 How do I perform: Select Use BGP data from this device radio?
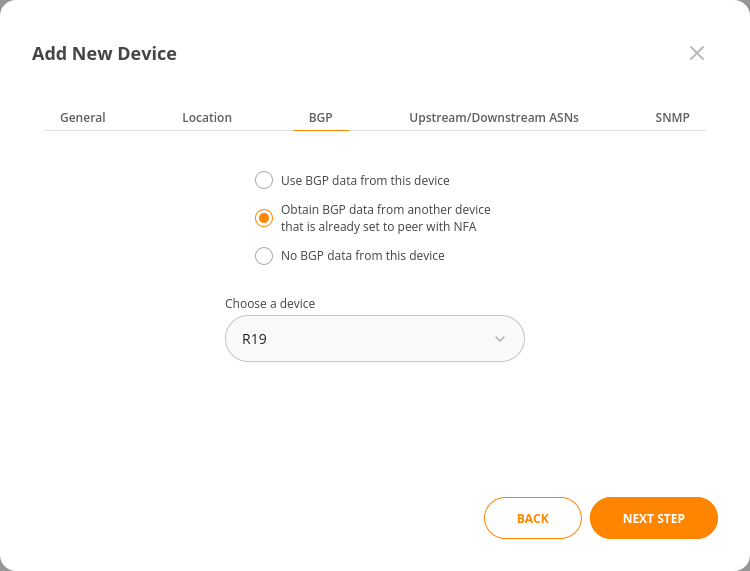tap(264, 180)
